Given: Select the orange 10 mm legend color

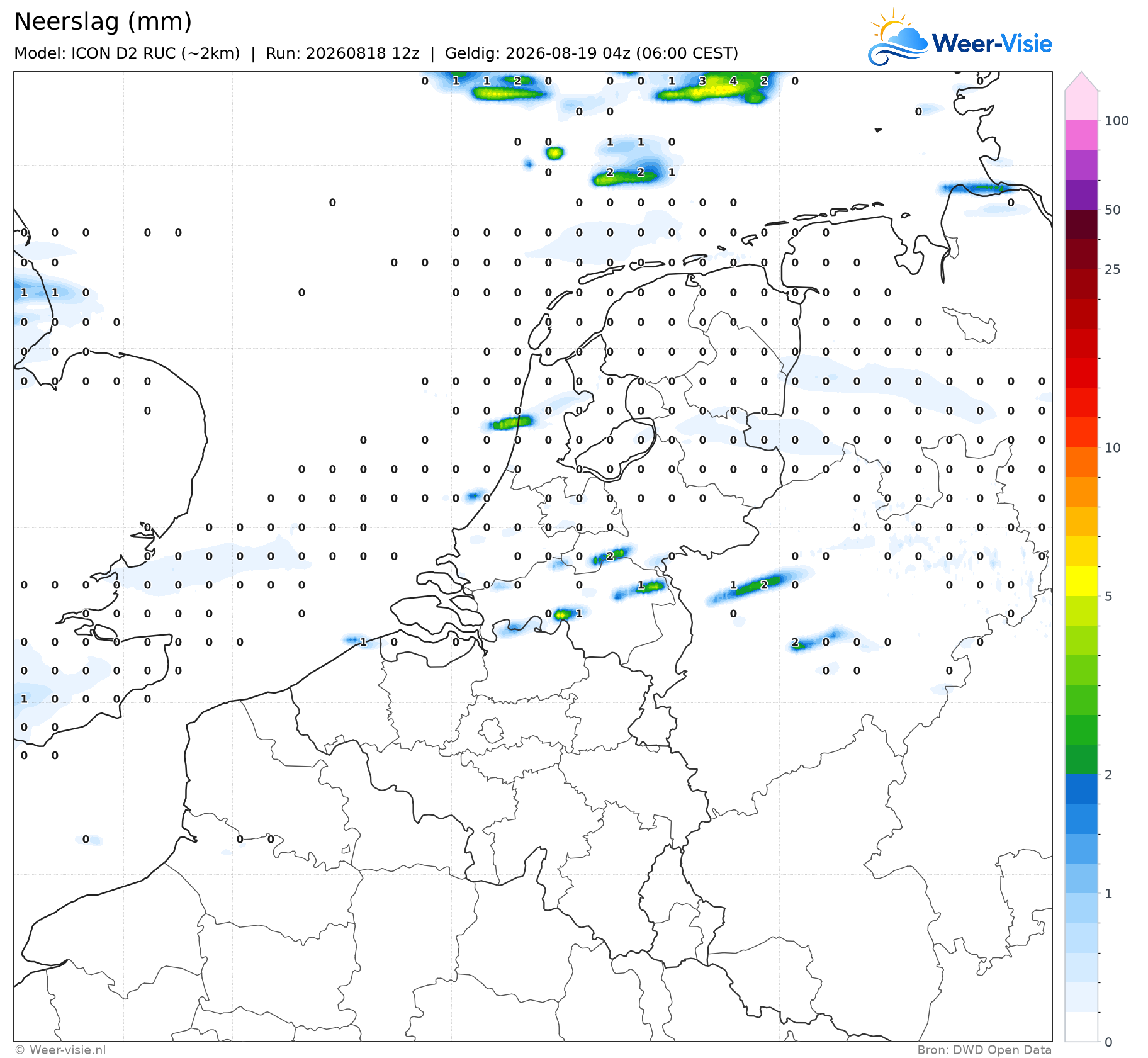Looking at the screenshot, I should coord(1081,462).
